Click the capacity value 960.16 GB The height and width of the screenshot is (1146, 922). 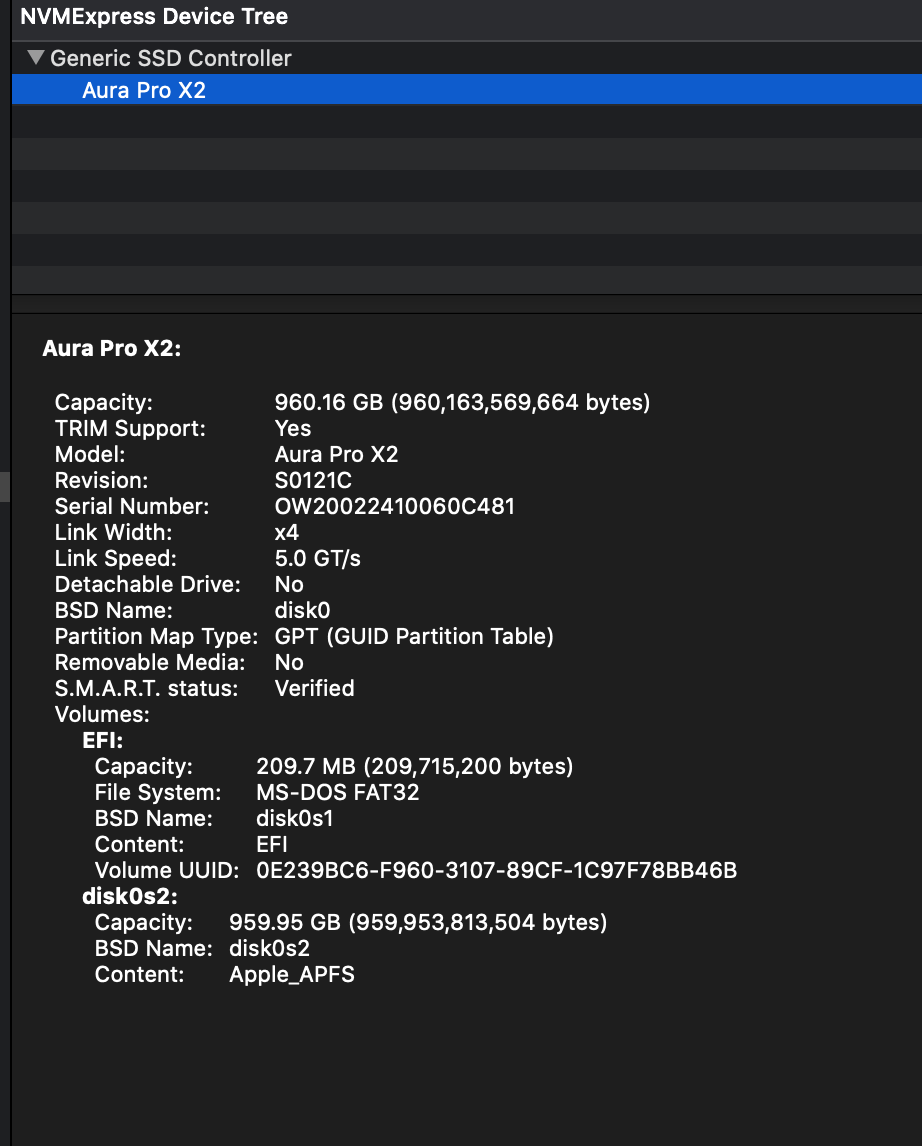(462, 403)
